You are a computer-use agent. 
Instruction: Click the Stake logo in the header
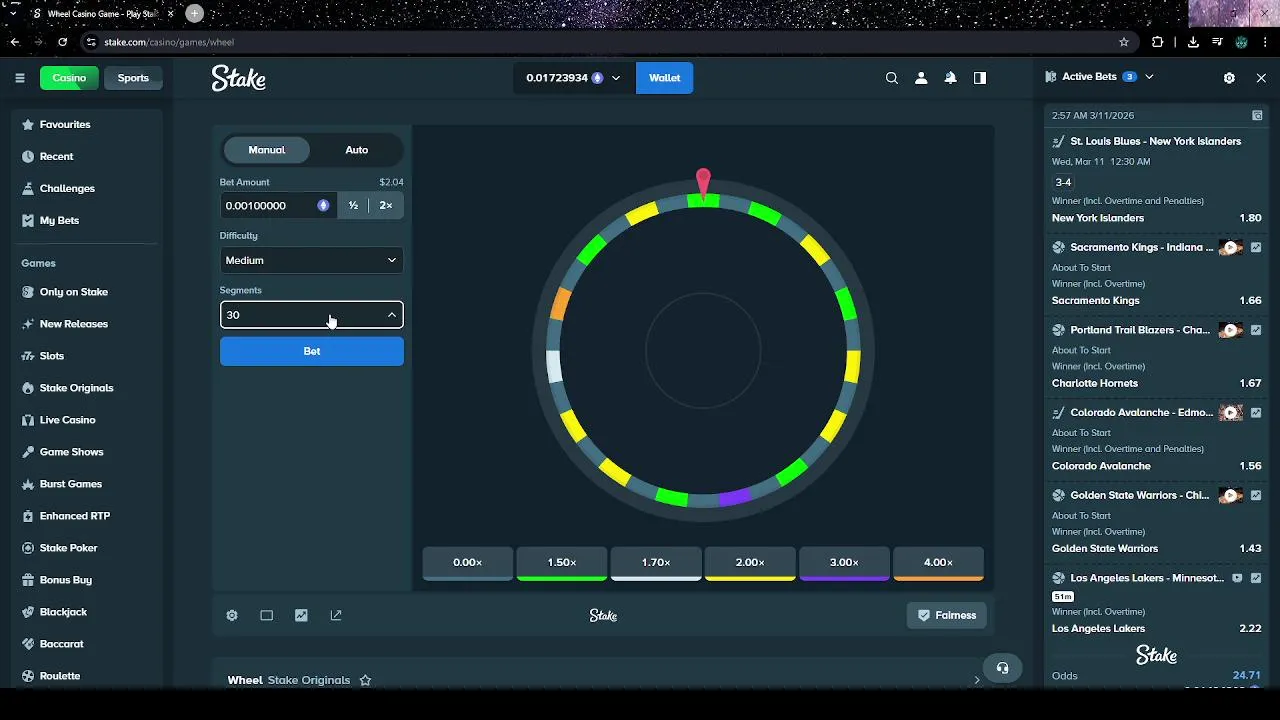(x=238, y=78)
